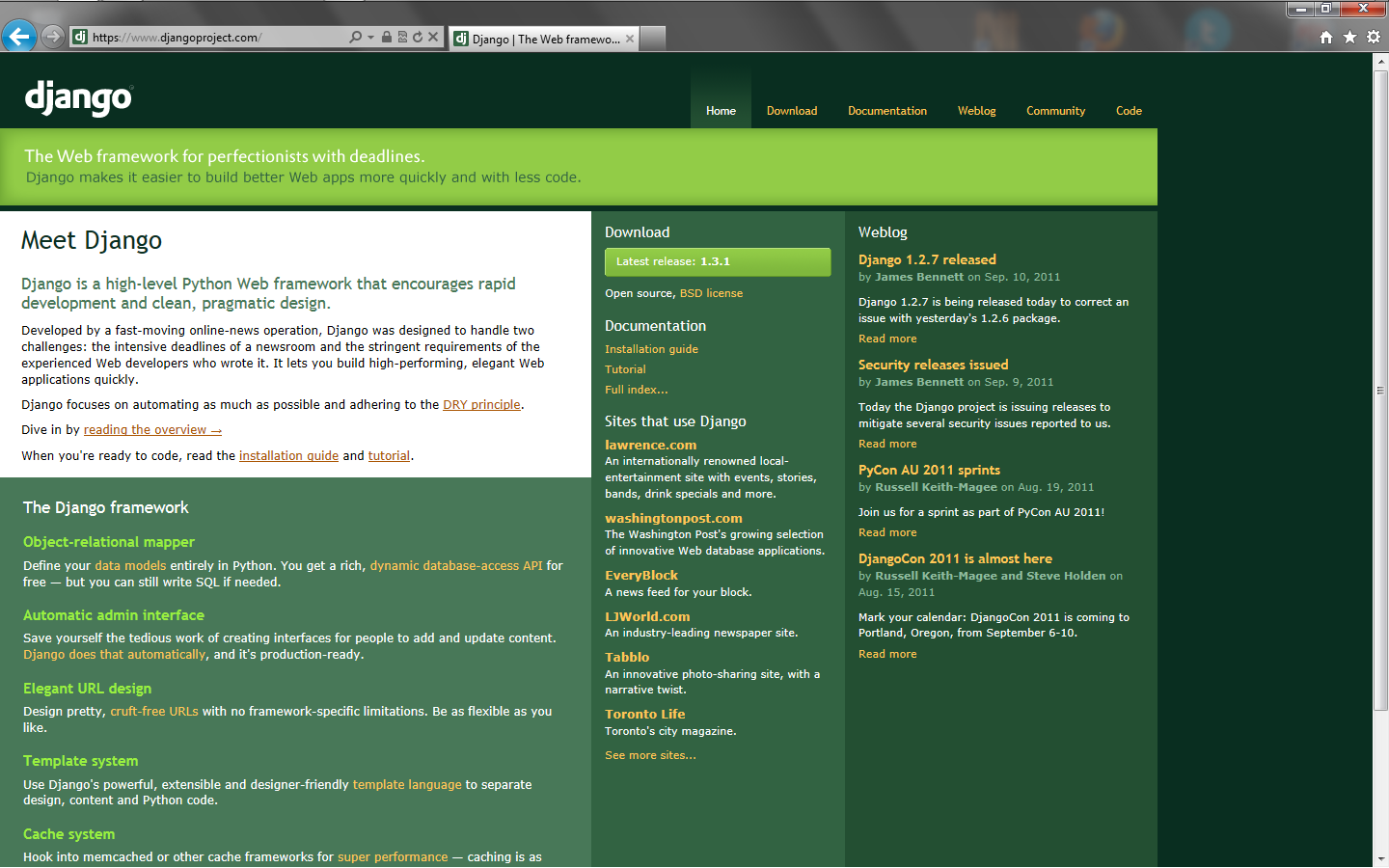The height and width of the screenshot is (868, 1389).
Task: Open the PyCon AU 2011 sprints post
Action: tap(929, 470)
